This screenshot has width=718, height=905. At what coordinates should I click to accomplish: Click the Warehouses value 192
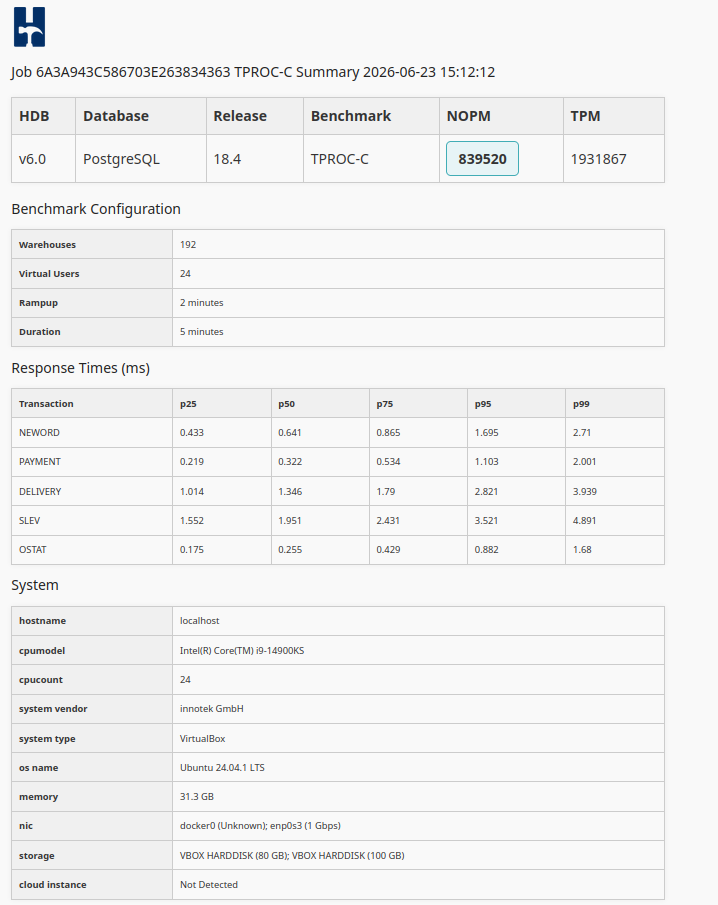click(x=188, y=245)
